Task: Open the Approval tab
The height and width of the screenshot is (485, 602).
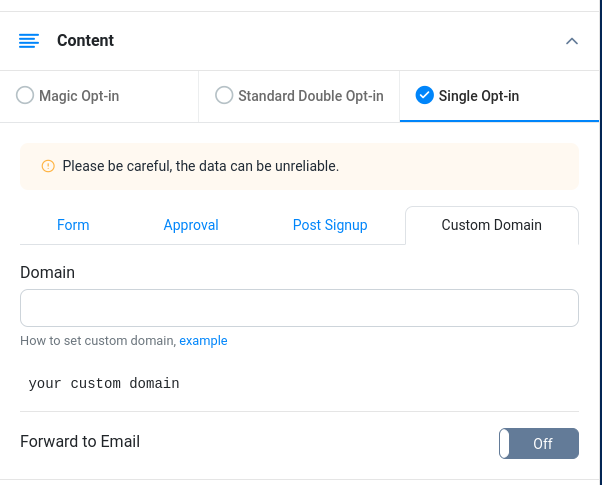Action: click(x=191, y=225)
